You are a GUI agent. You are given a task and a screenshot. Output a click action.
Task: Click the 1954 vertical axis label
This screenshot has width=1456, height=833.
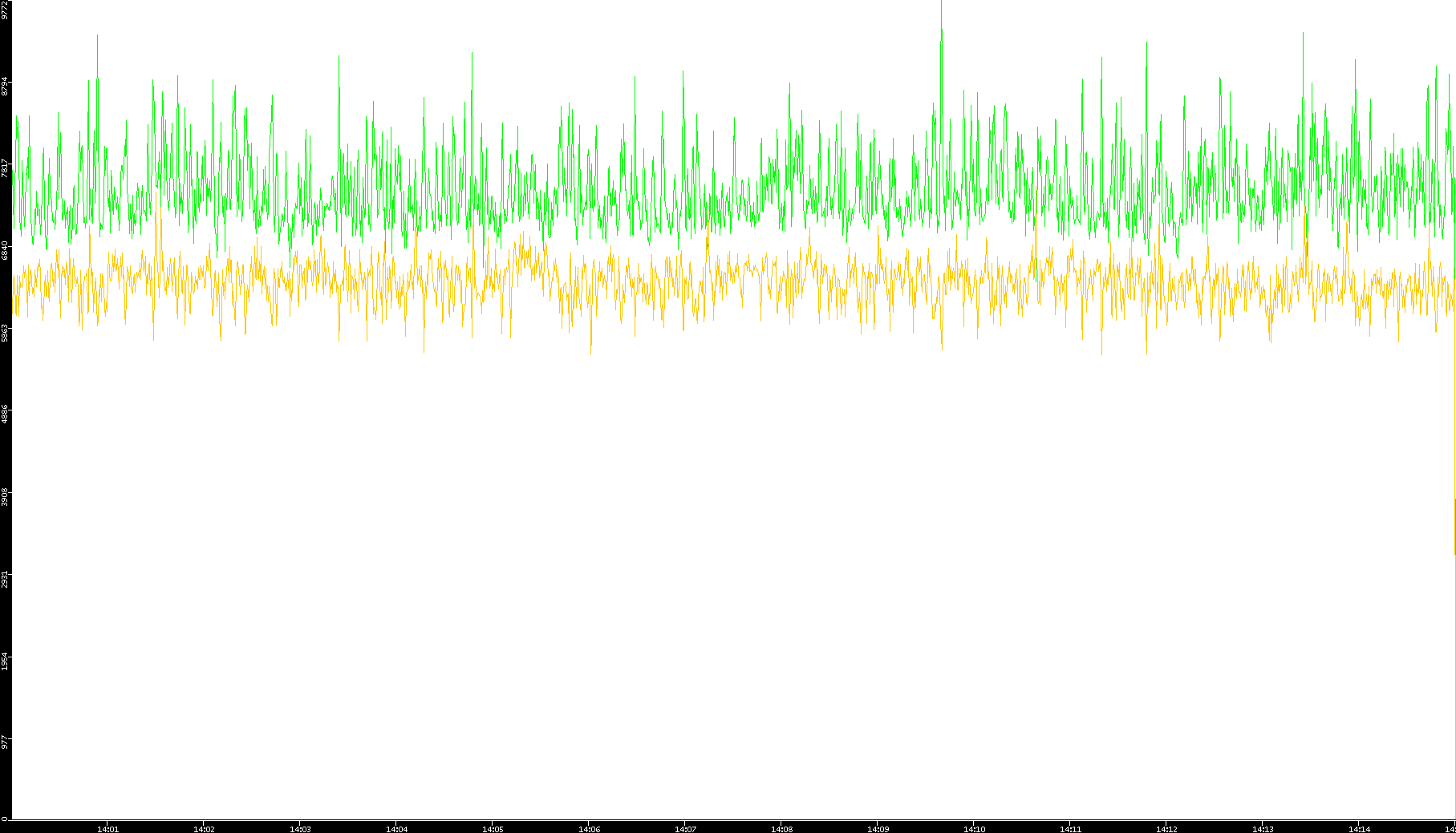[5, 661]
